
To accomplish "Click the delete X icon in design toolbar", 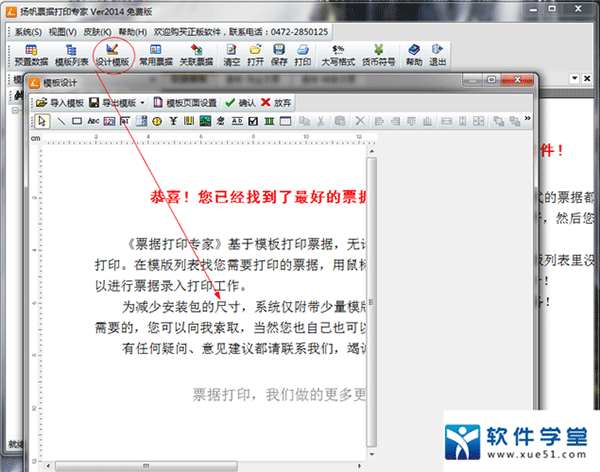I will pyautogui.click(x=360, y=121).
